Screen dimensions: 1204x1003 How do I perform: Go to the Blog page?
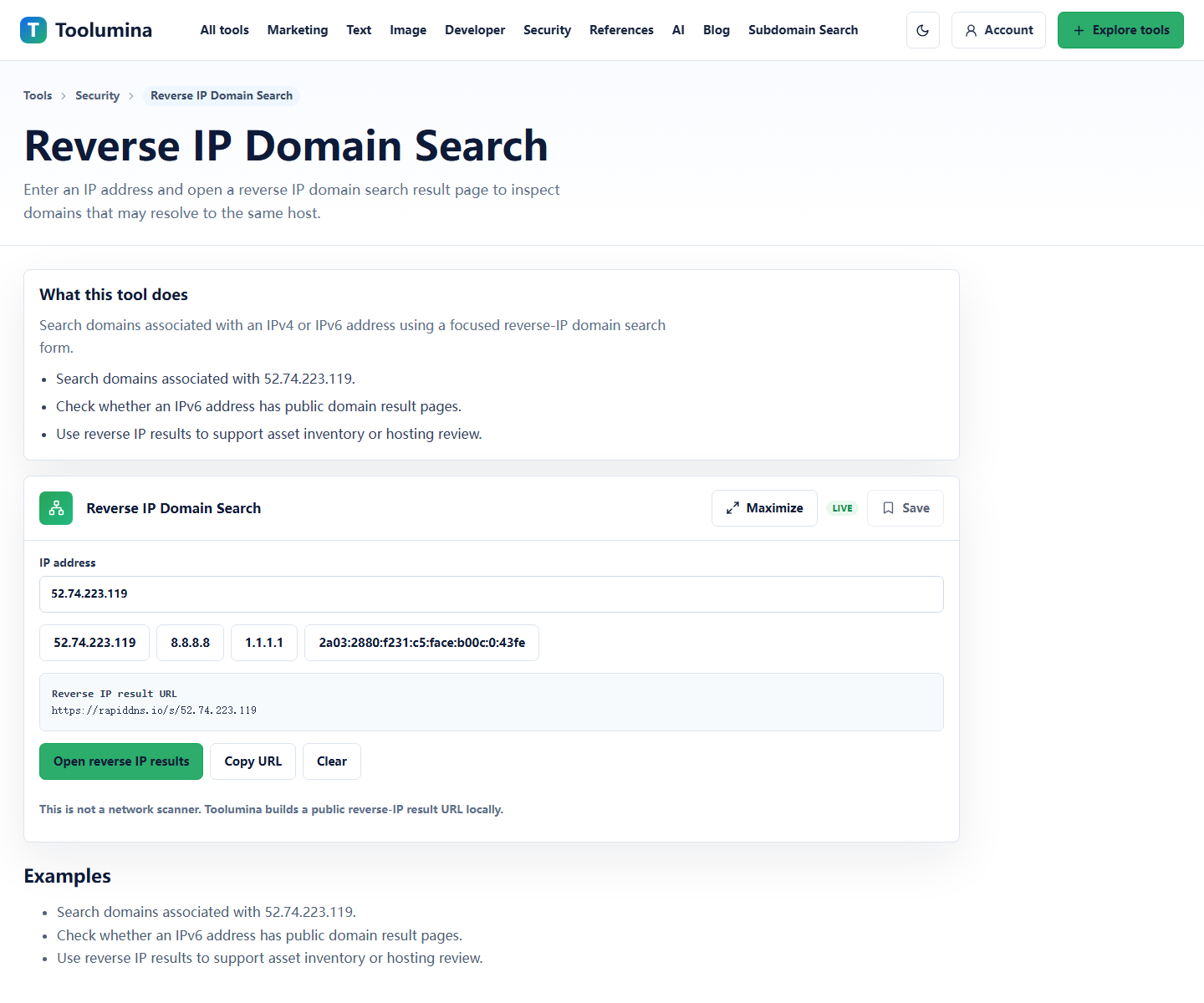click(717, 30)
